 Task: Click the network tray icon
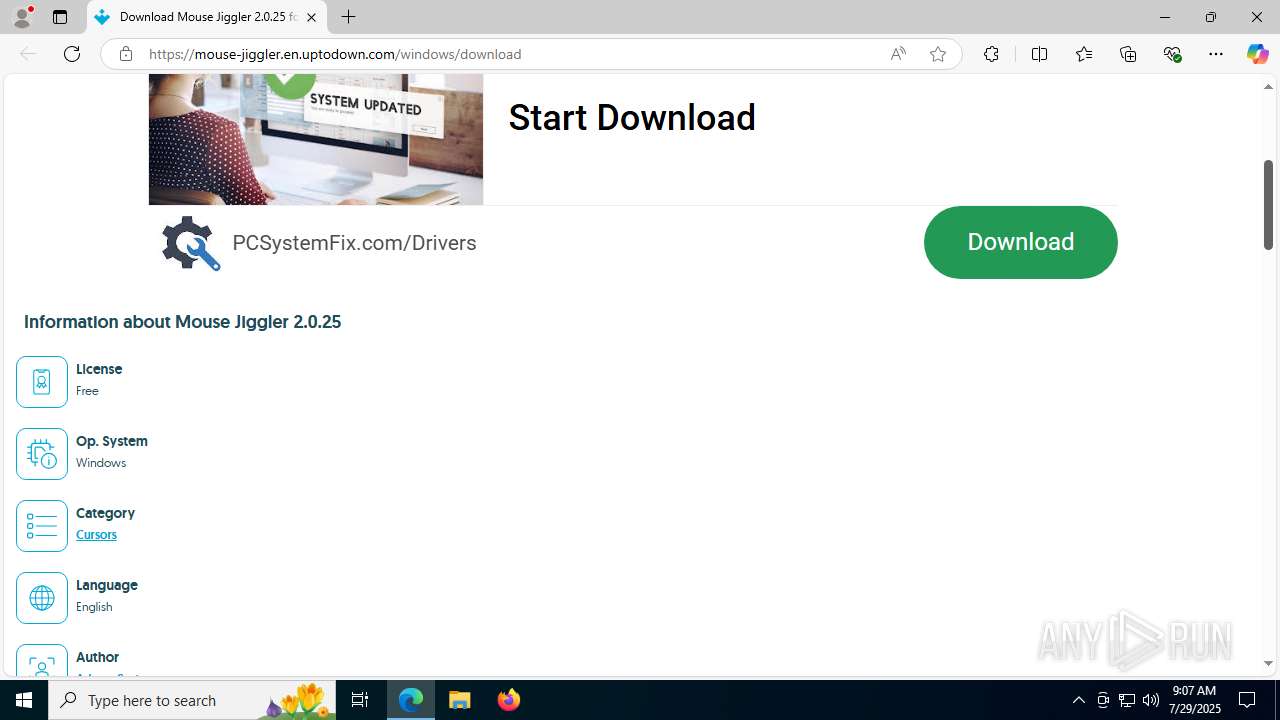tap(1127, 700)
